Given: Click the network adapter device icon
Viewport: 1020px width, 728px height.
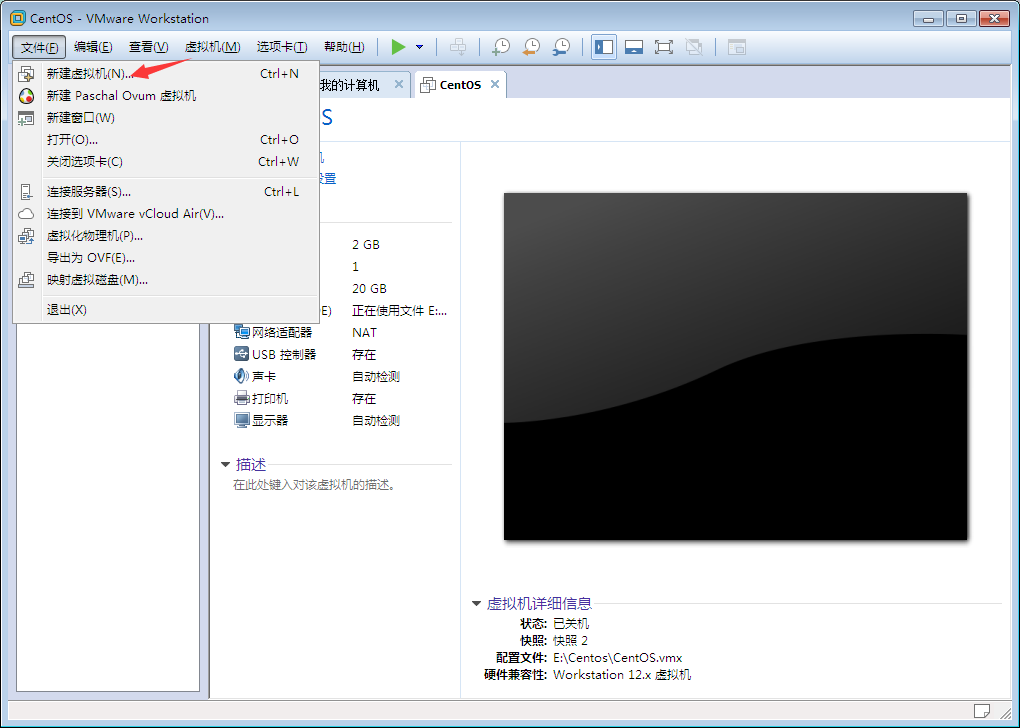Looking at the screenshot, I should (241, 332).
